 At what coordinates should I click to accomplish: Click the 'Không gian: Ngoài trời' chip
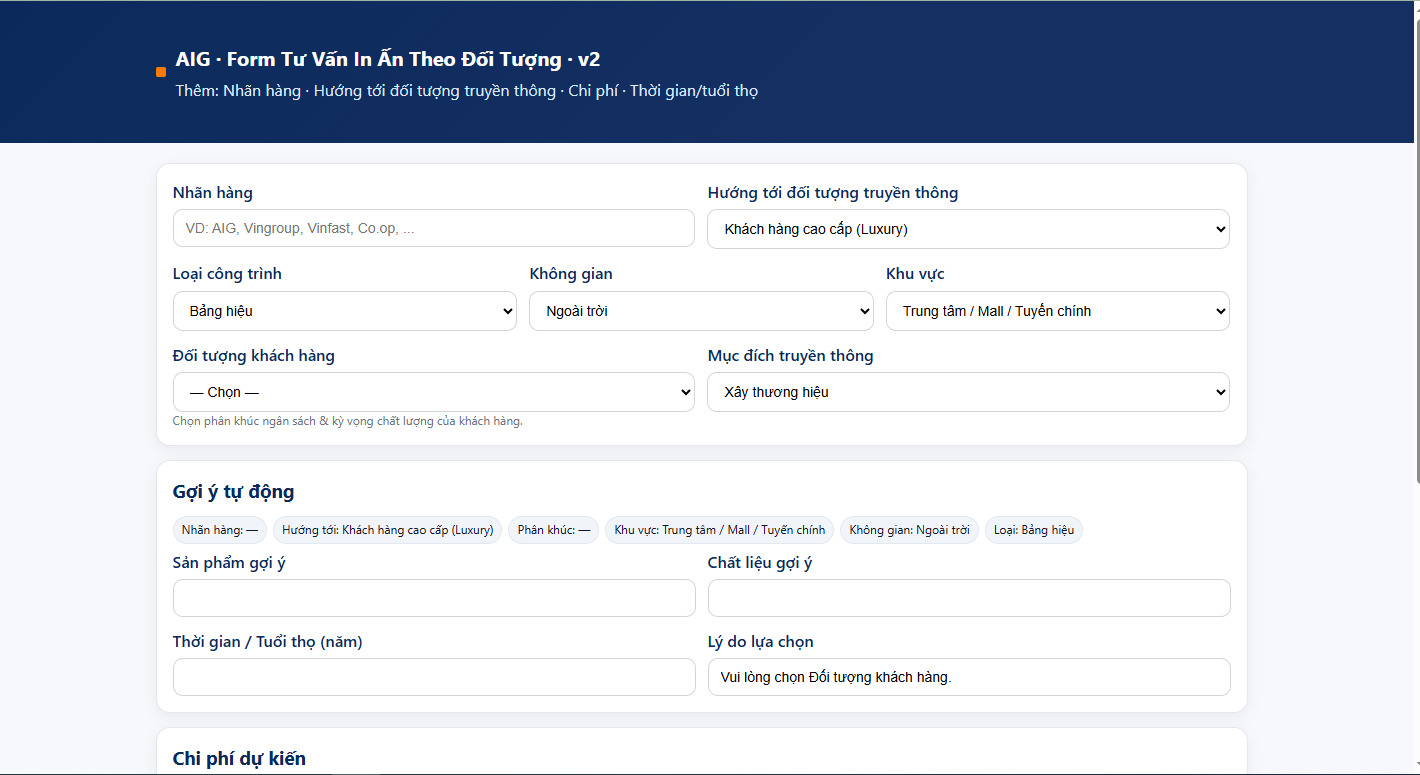point(909,530)
